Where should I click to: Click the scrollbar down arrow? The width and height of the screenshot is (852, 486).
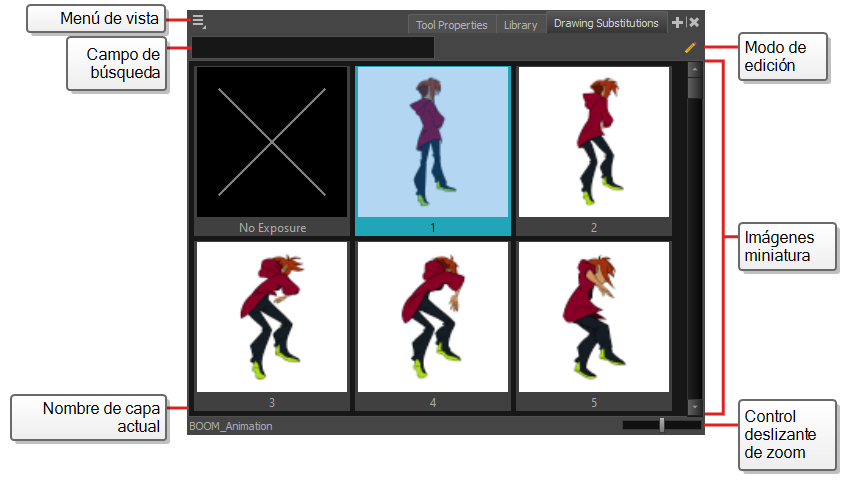coord(694,407)
